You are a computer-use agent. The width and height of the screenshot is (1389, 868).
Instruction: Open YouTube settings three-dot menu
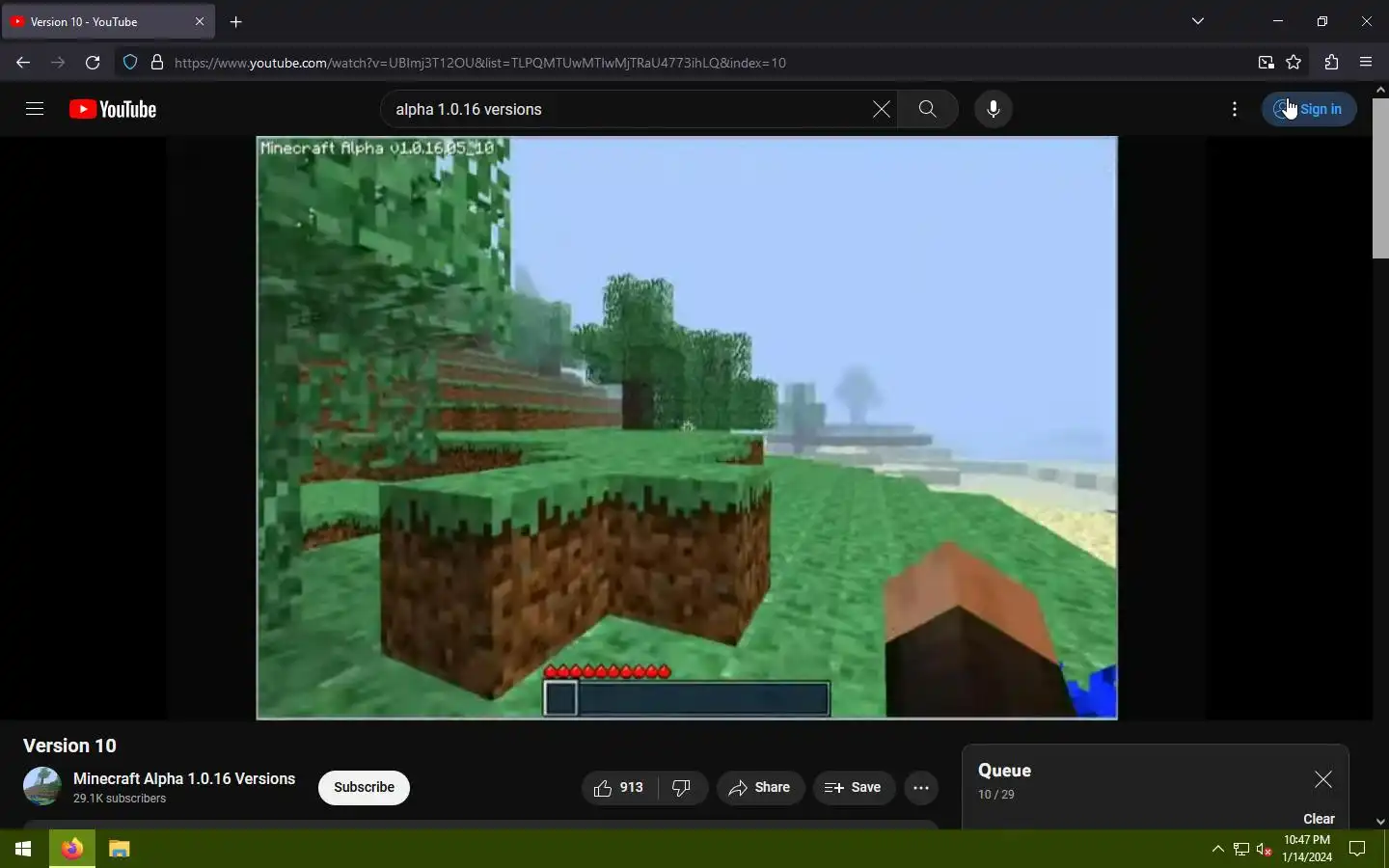1235,109
